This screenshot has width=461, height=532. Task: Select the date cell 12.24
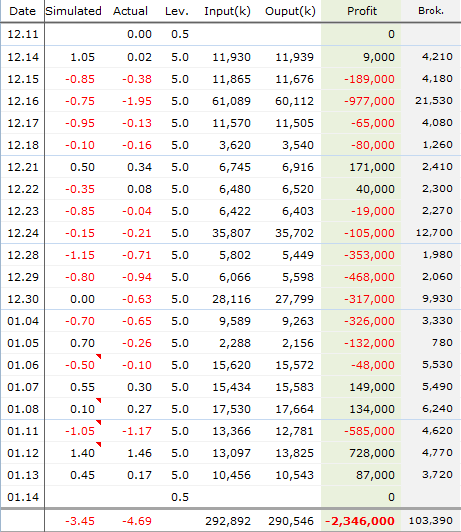click(x=23, y=233)
